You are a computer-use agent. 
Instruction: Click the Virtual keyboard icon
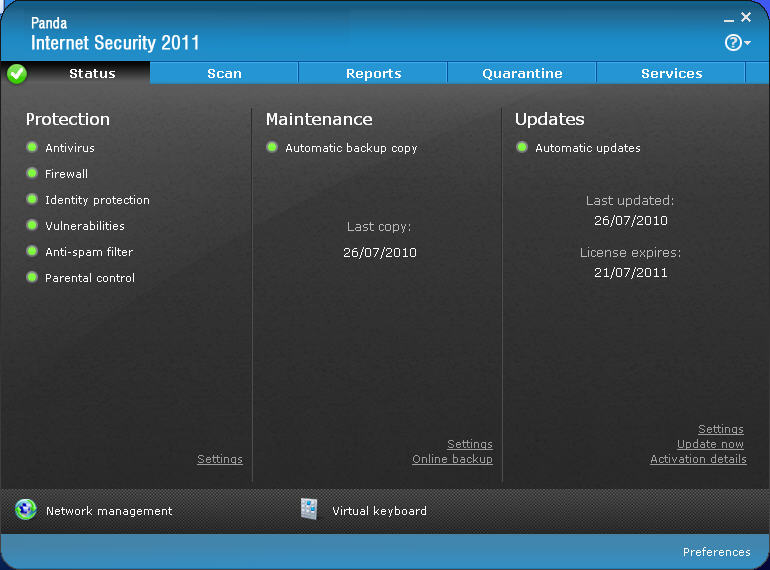[309, 509]
